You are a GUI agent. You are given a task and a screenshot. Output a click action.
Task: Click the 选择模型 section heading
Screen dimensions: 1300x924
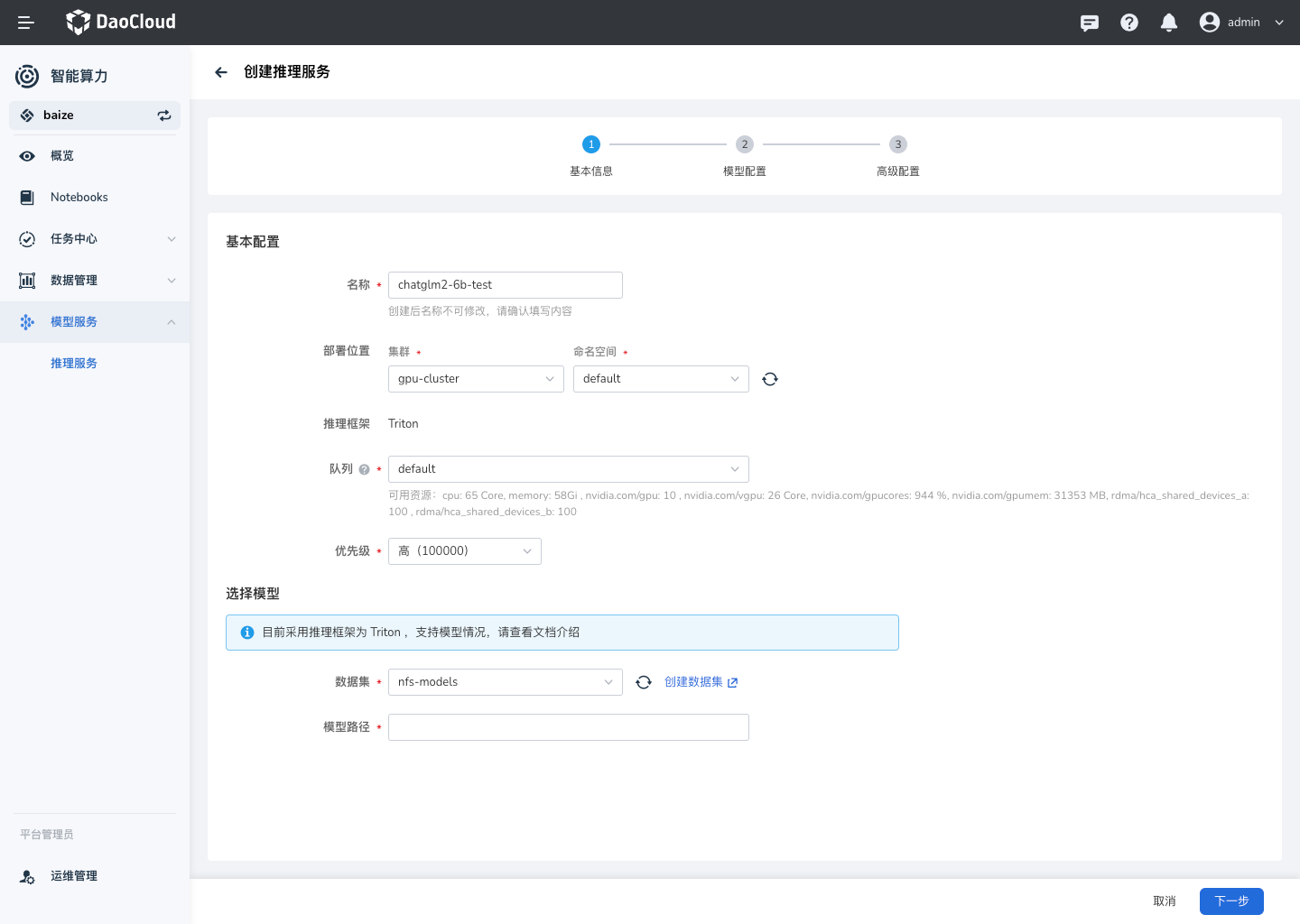coord(253,594)
